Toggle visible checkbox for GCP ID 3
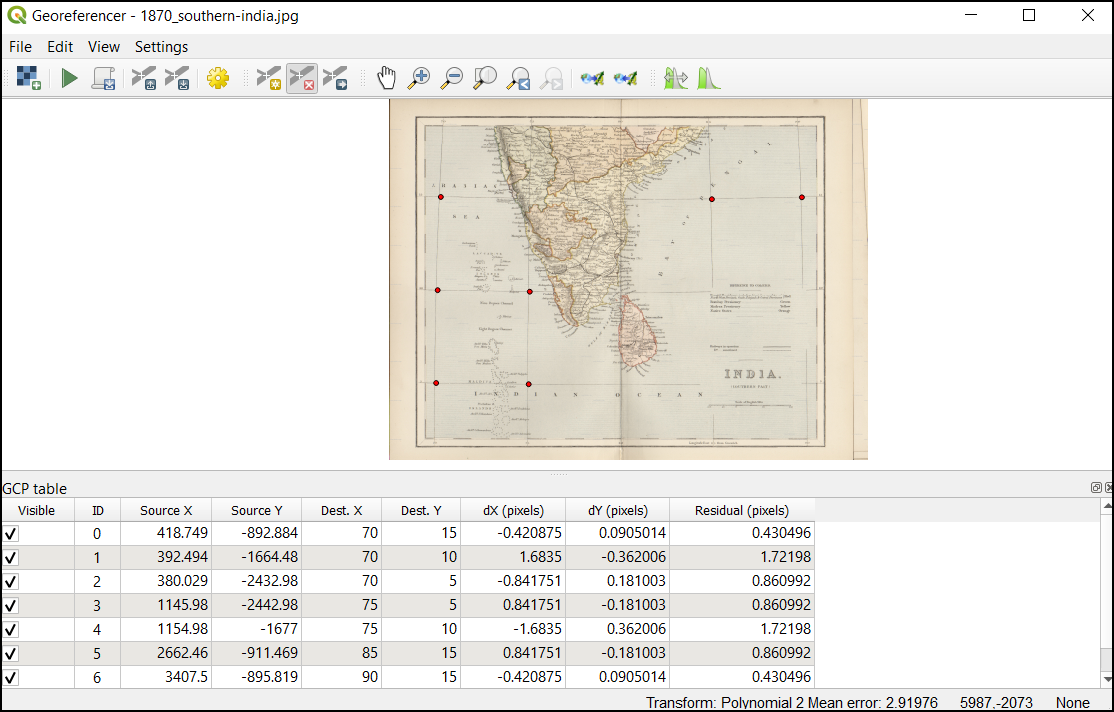The image size is (1114, 712). 11,606
